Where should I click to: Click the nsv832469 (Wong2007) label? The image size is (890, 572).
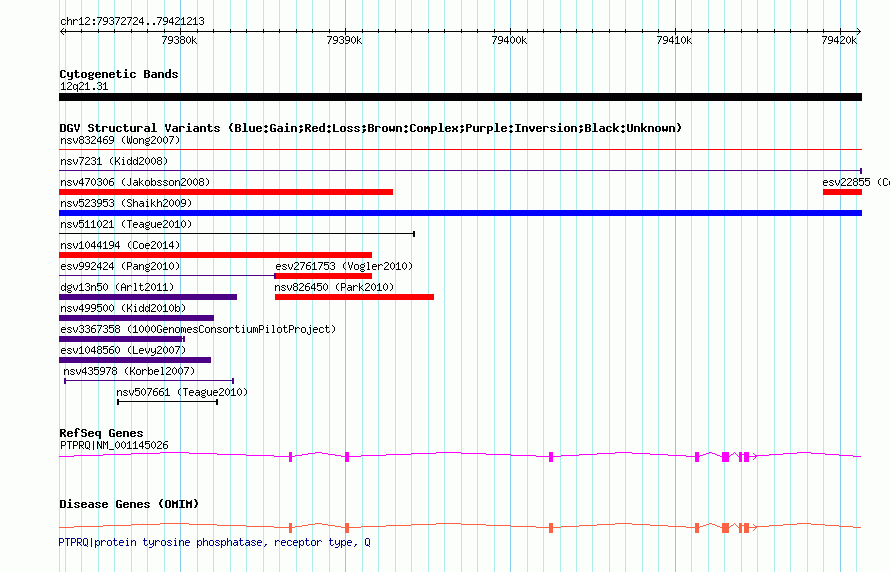tap(120, 140)
